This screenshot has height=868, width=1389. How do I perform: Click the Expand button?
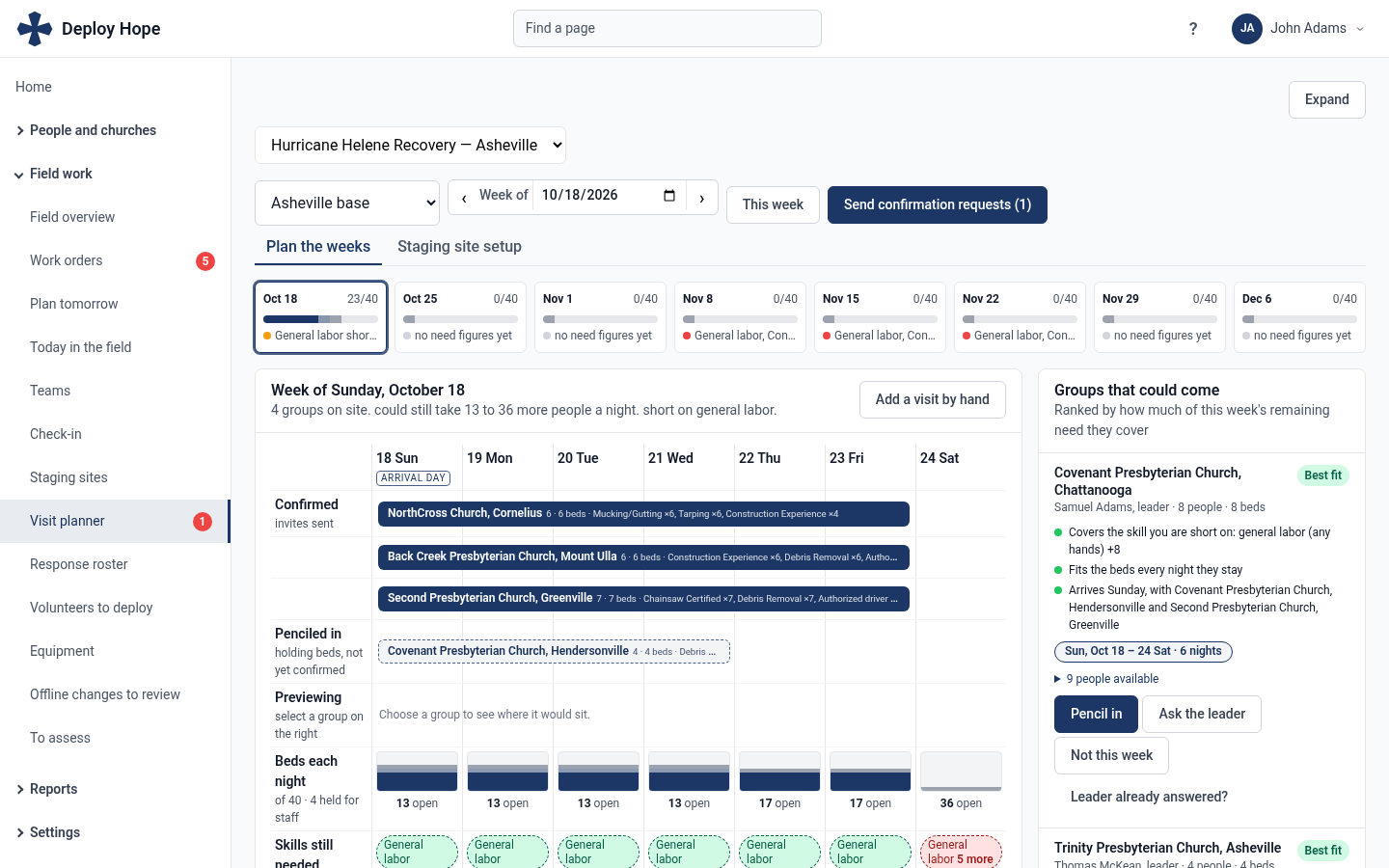pos(1327,99)
